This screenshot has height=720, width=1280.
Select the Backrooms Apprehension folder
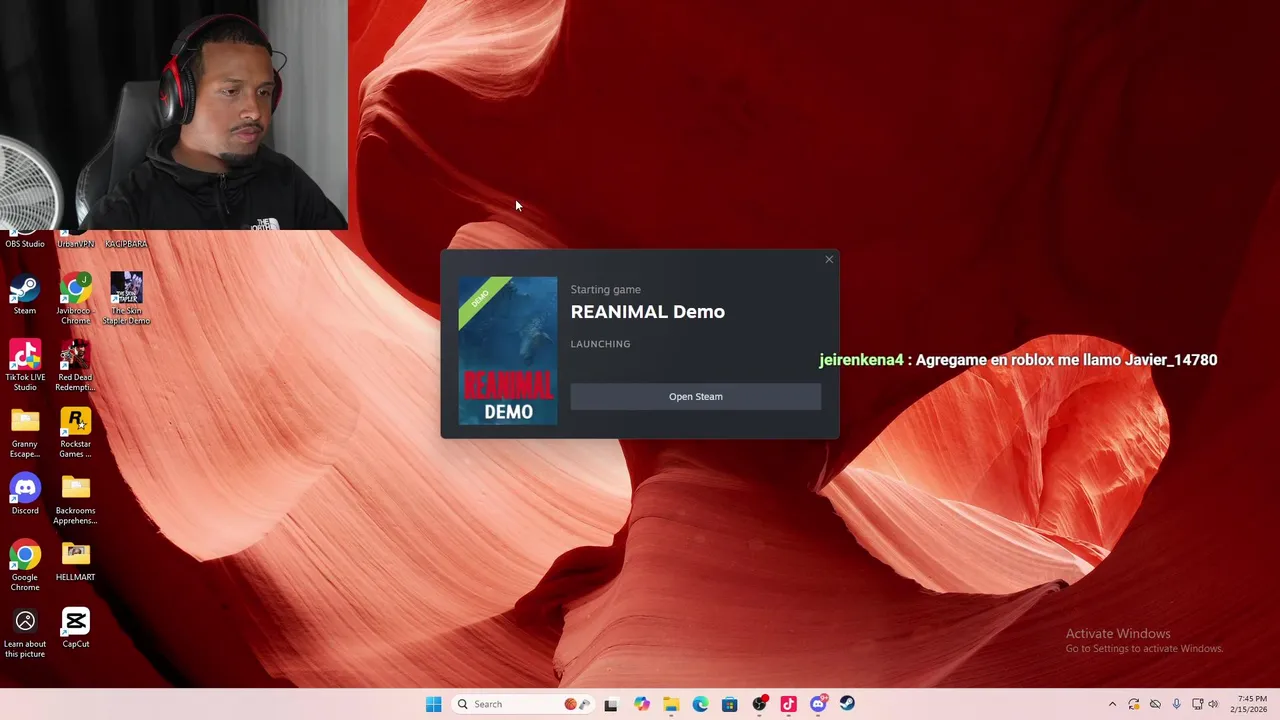tap(75, 500)
